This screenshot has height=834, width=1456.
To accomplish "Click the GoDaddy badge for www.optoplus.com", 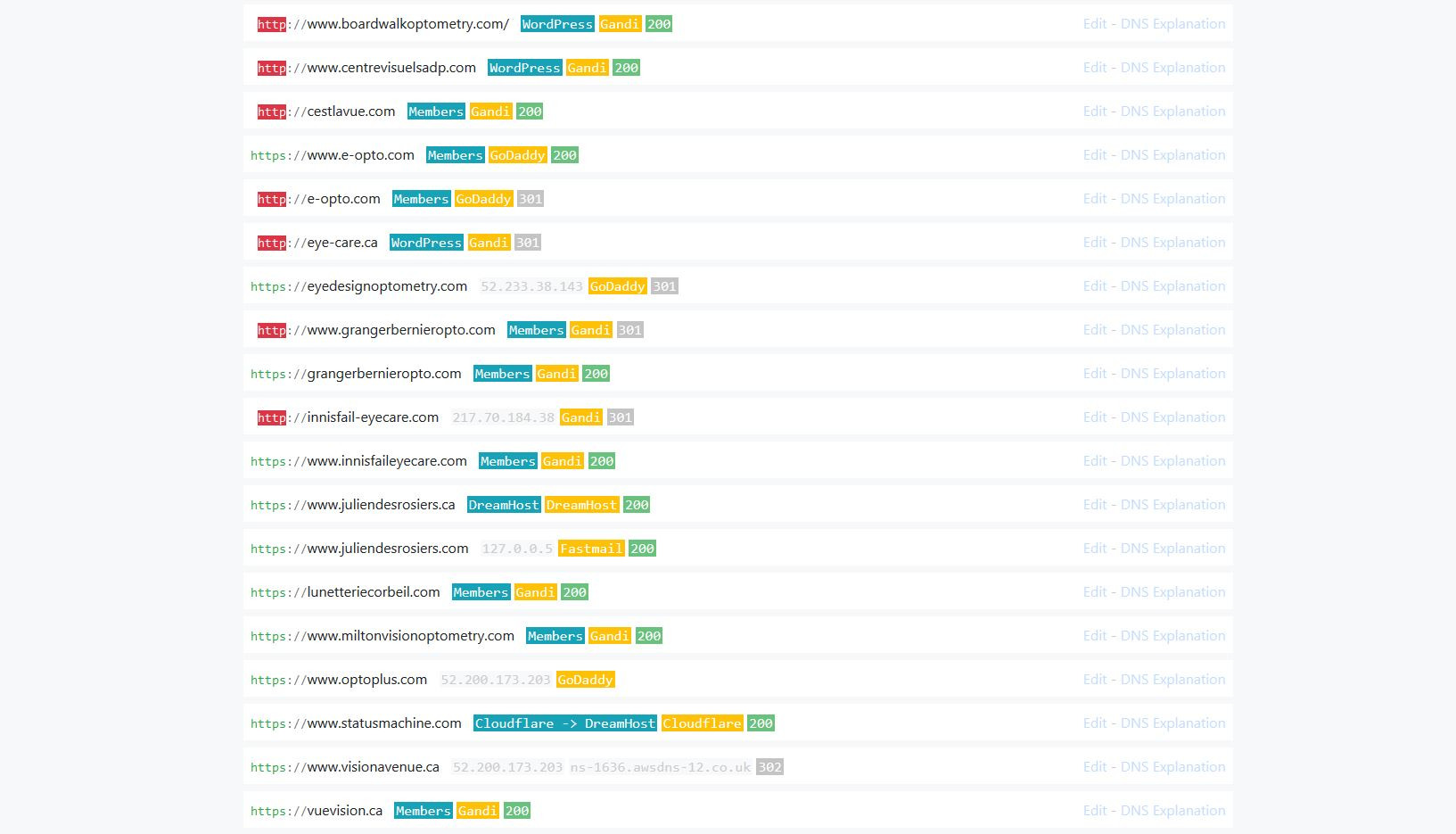I will [586, 680].
